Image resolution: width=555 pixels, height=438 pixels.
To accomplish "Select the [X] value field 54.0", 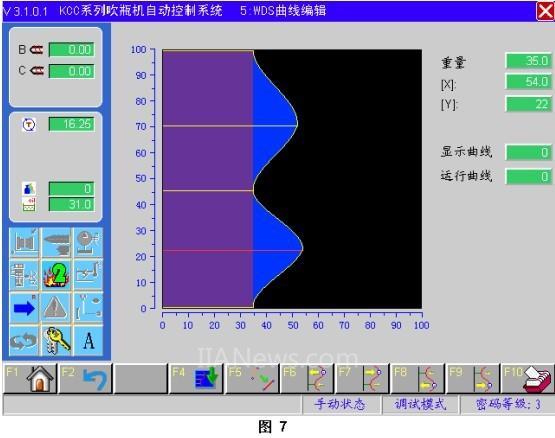I will (528, 82).
